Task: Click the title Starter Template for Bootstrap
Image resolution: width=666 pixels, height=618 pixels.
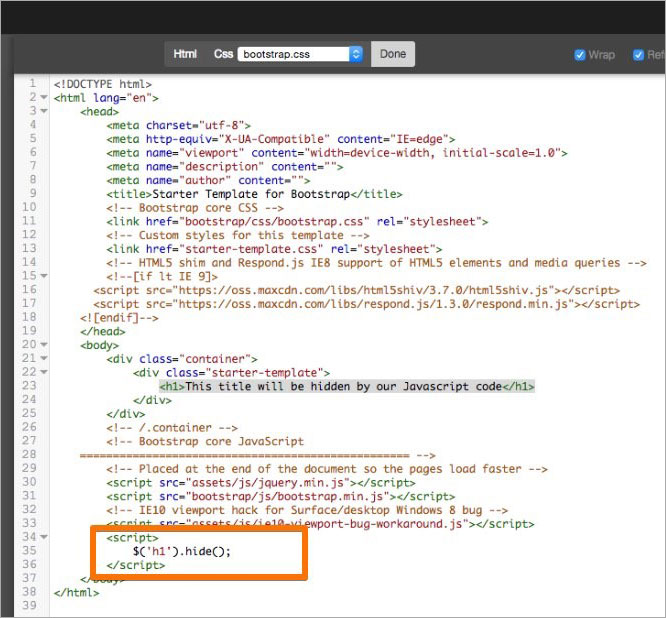Action: [x=254, y=194]
